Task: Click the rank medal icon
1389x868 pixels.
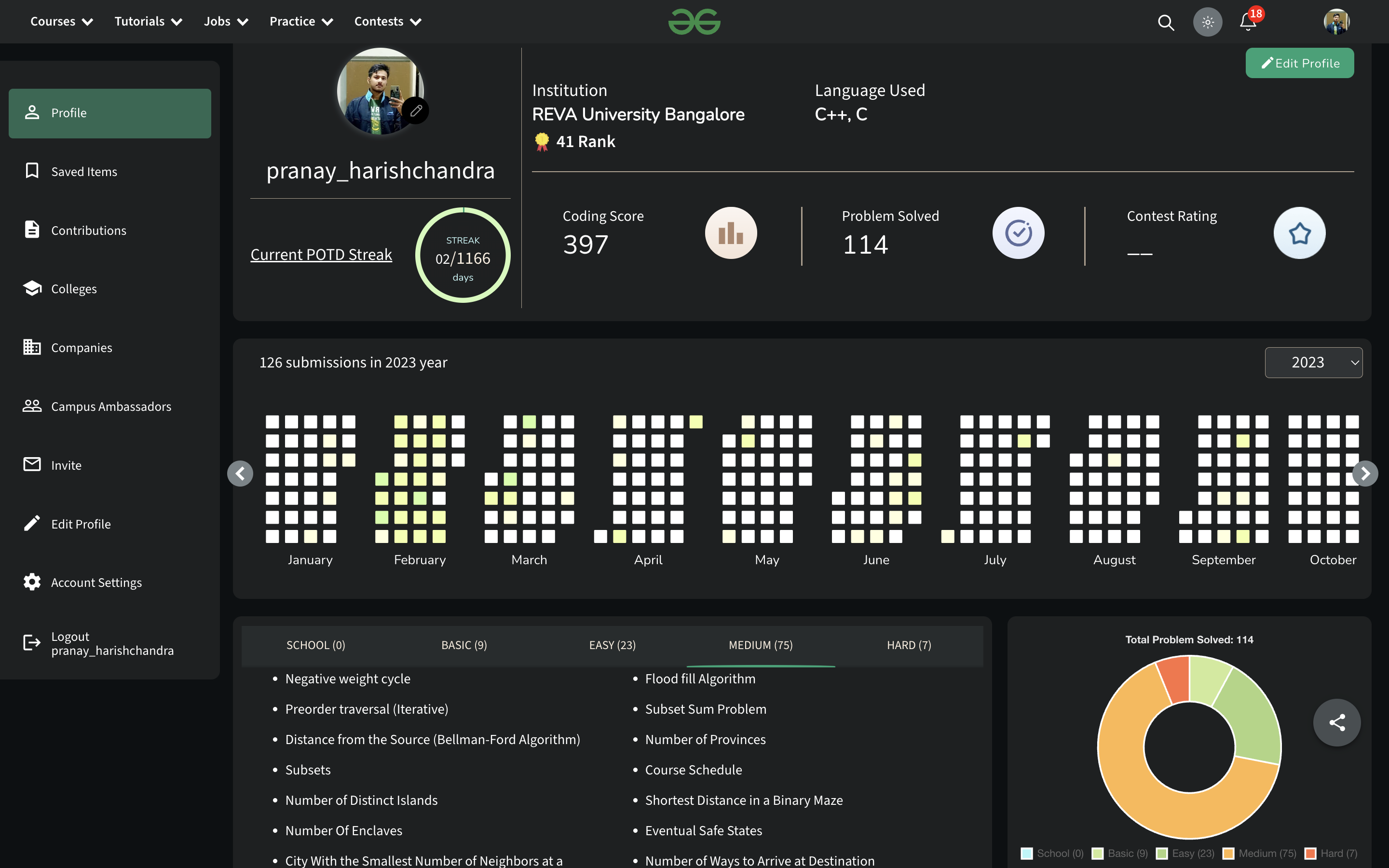Action: (x=541, y=142)
